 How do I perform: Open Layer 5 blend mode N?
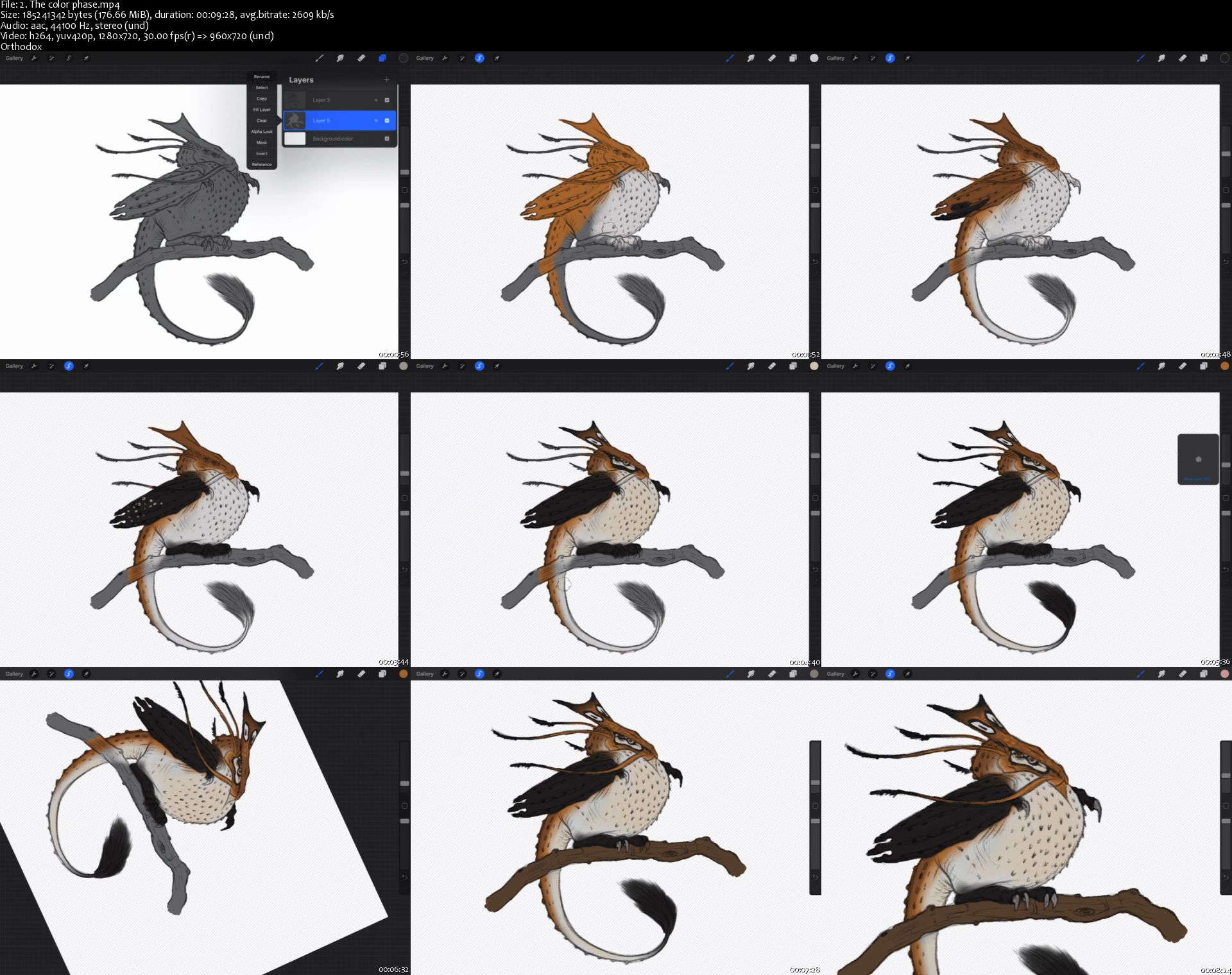[376, 121]
